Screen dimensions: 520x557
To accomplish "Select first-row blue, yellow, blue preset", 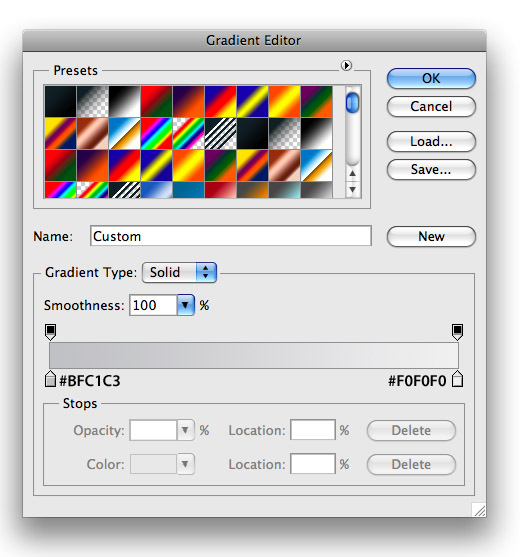I will (252, 102).
